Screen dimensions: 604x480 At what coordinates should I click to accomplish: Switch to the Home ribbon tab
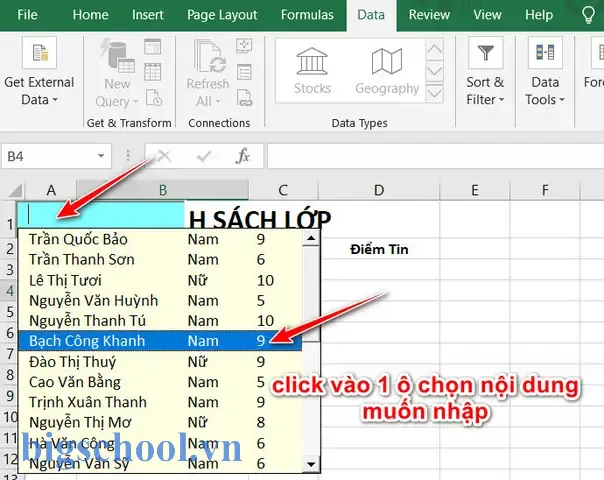coord(90,15)
